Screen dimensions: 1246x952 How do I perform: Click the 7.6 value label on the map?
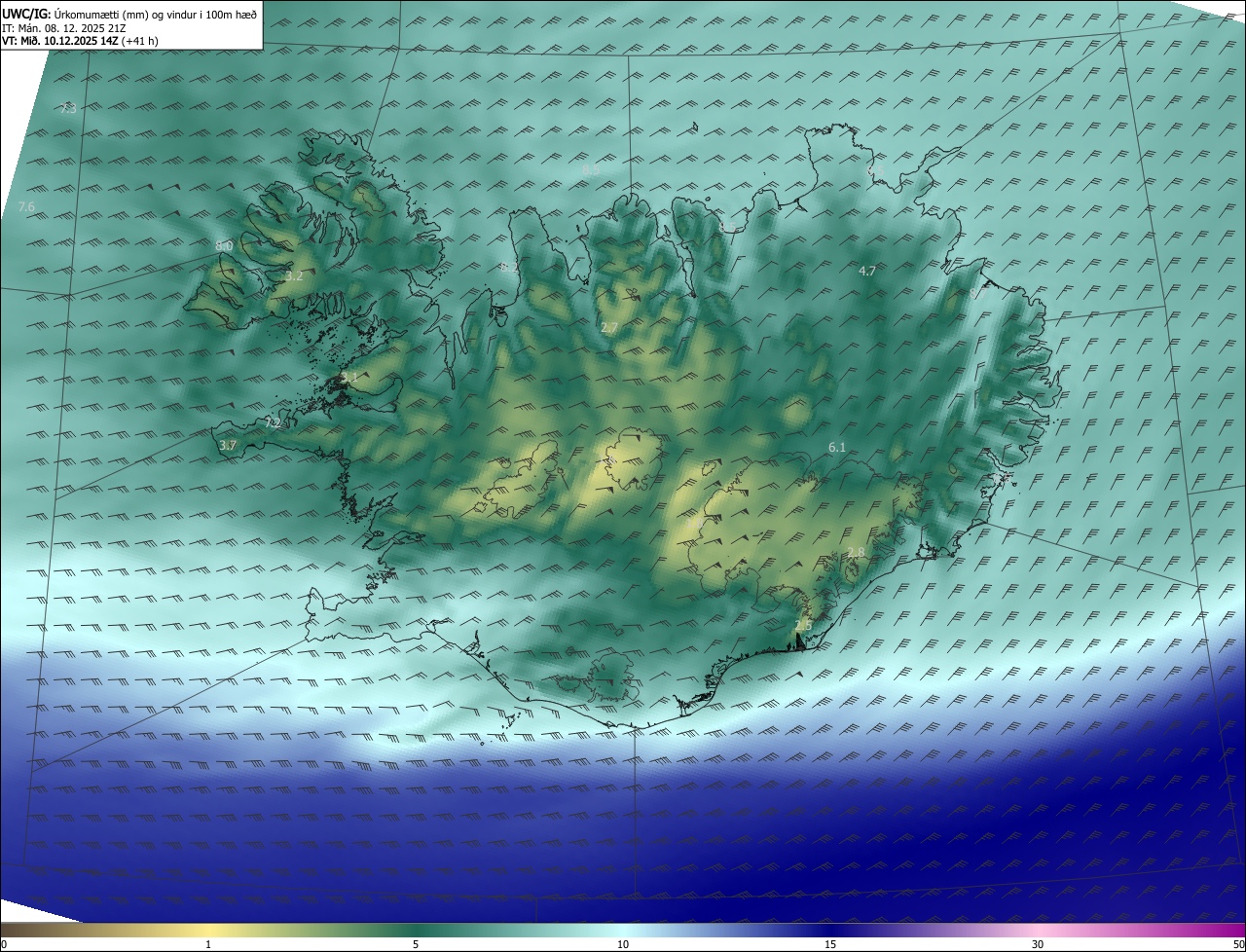tap(27, 206)
